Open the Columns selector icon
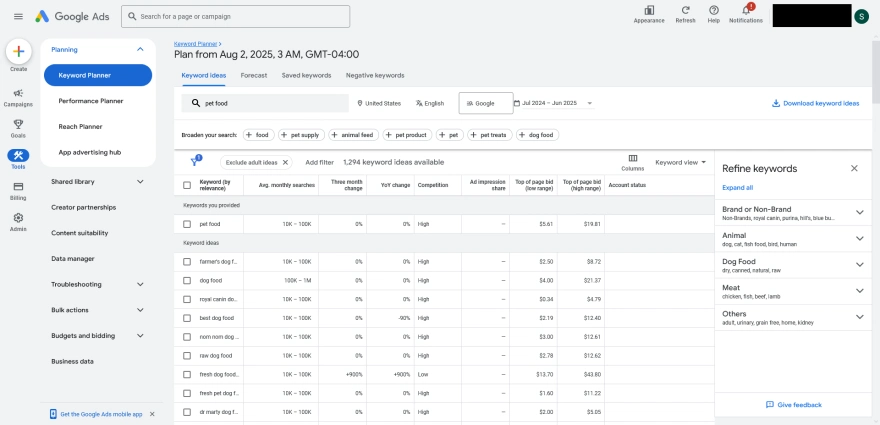Viewport: 880px width, 425px height. (x=632, y=159)
